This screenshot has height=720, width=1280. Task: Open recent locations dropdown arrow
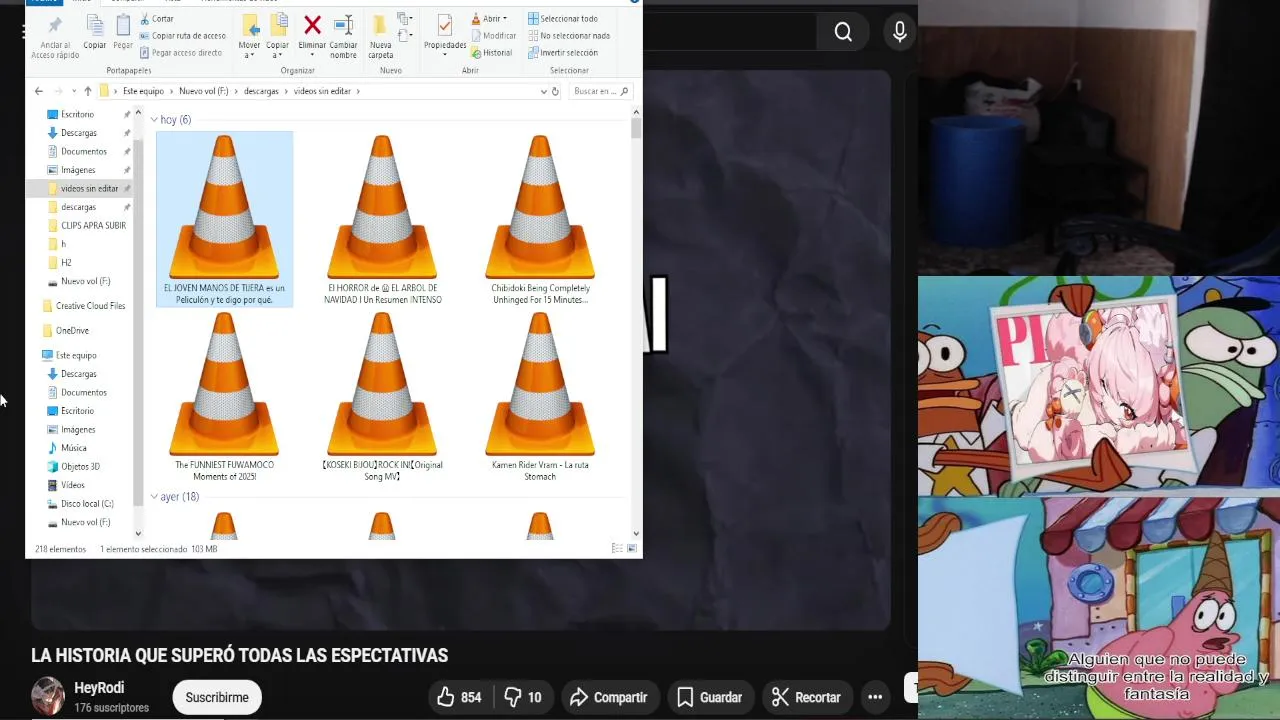pyautogui.click(x=72, y=91)
